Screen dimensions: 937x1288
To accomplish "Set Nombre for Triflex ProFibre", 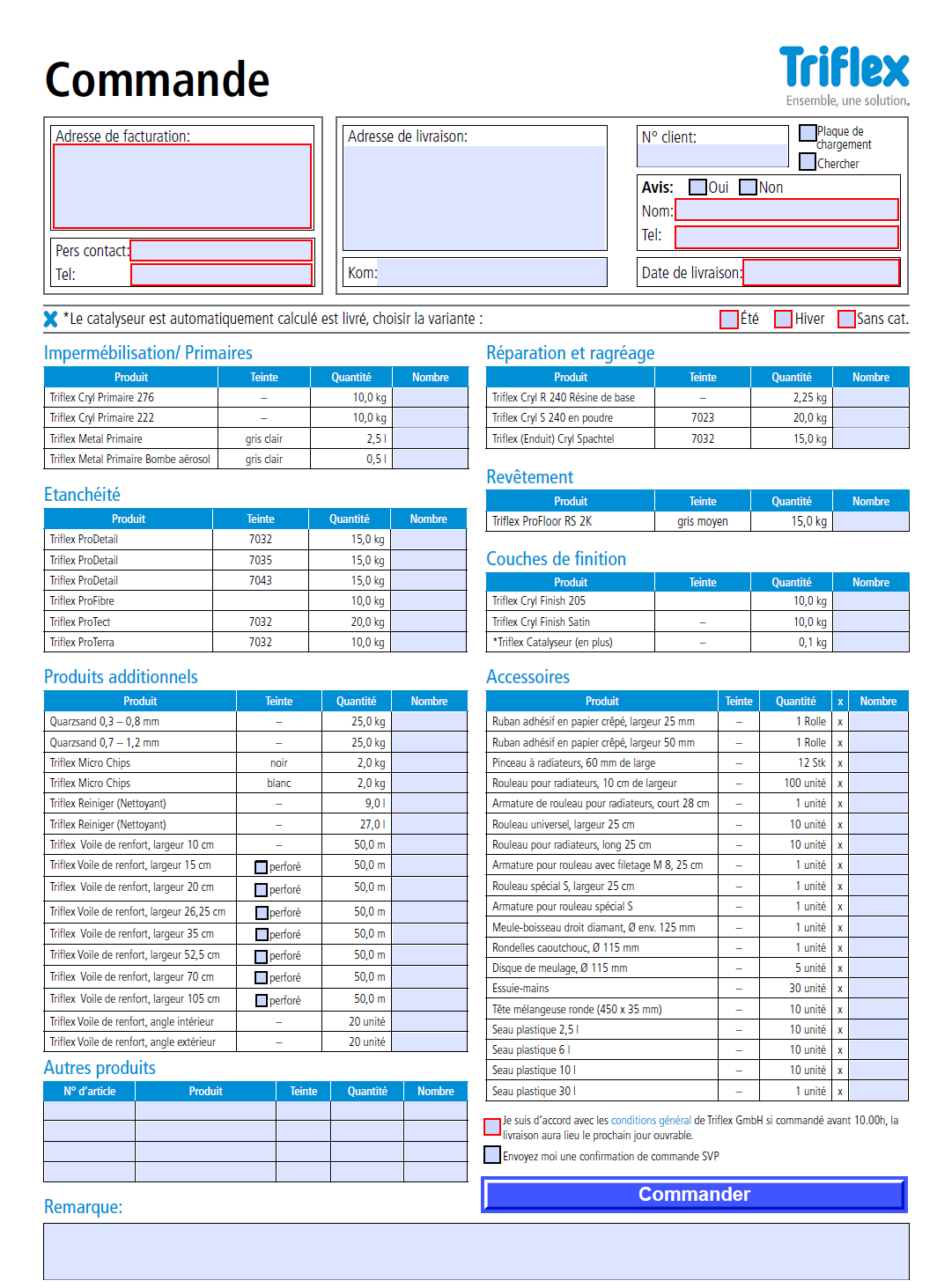I will tap(428, 601).
